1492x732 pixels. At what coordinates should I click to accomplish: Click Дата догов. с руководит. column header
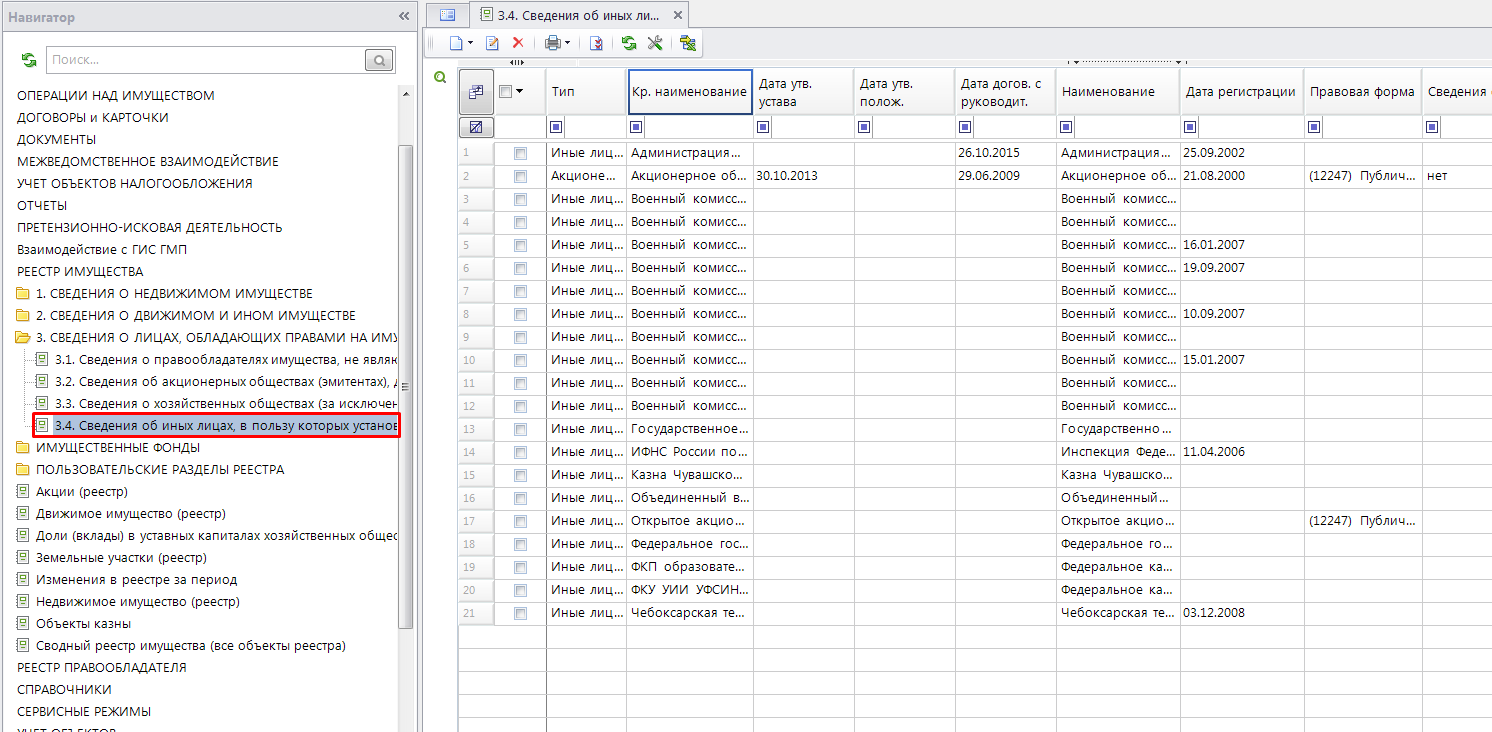(x=1005, y=92)
